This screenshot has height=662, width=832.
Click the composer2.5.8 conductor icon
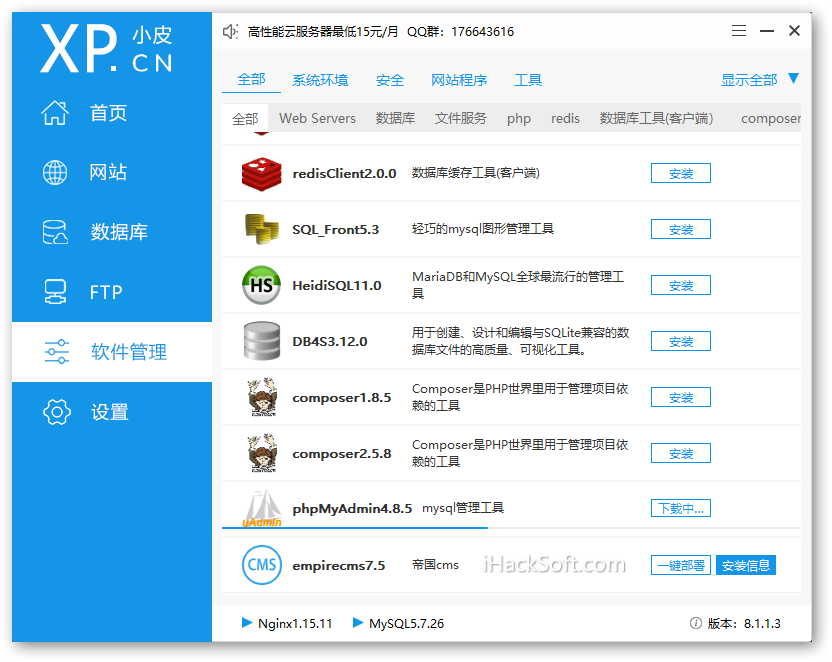(x=262, y=454)
